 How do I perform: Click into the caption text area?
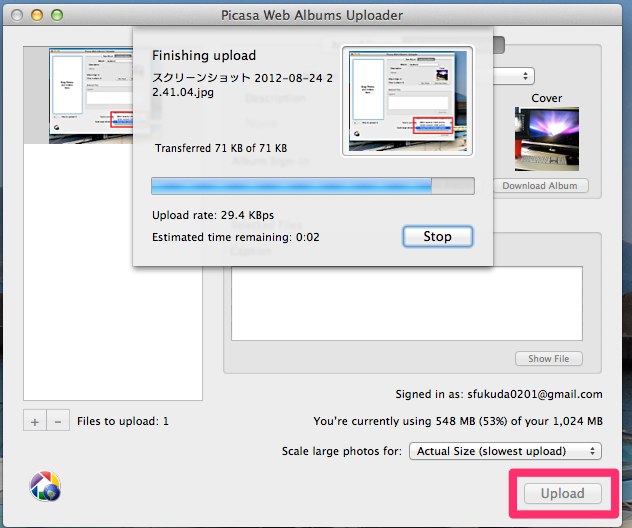(407, 303)
